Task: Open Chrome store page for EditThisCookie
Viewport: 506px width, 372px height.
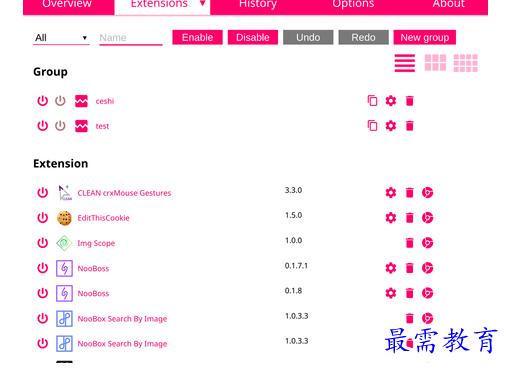Action: (x=428, y=218)
